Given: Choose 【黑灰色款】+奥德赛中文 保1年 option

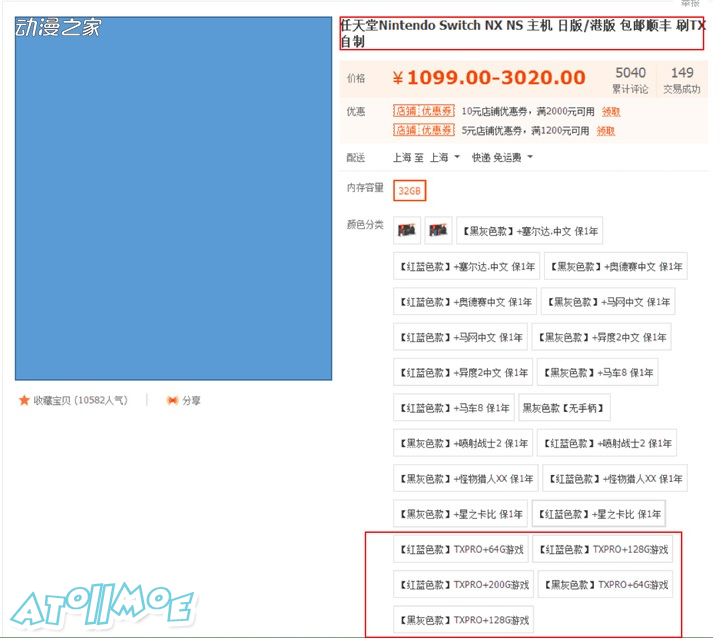Looking at the screenshot, I should (x=616, y=266).
